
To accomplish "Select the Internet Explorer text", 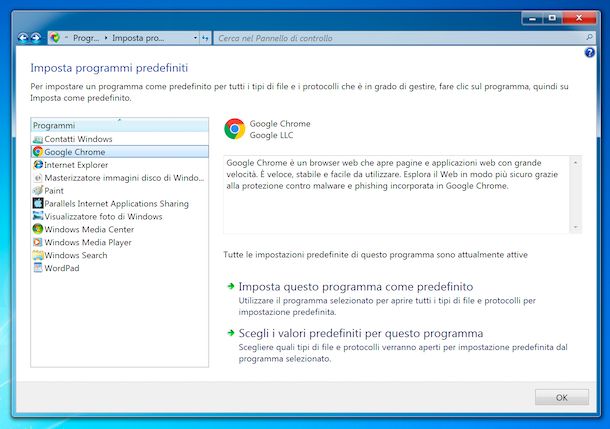I will (x=76, y=165).
